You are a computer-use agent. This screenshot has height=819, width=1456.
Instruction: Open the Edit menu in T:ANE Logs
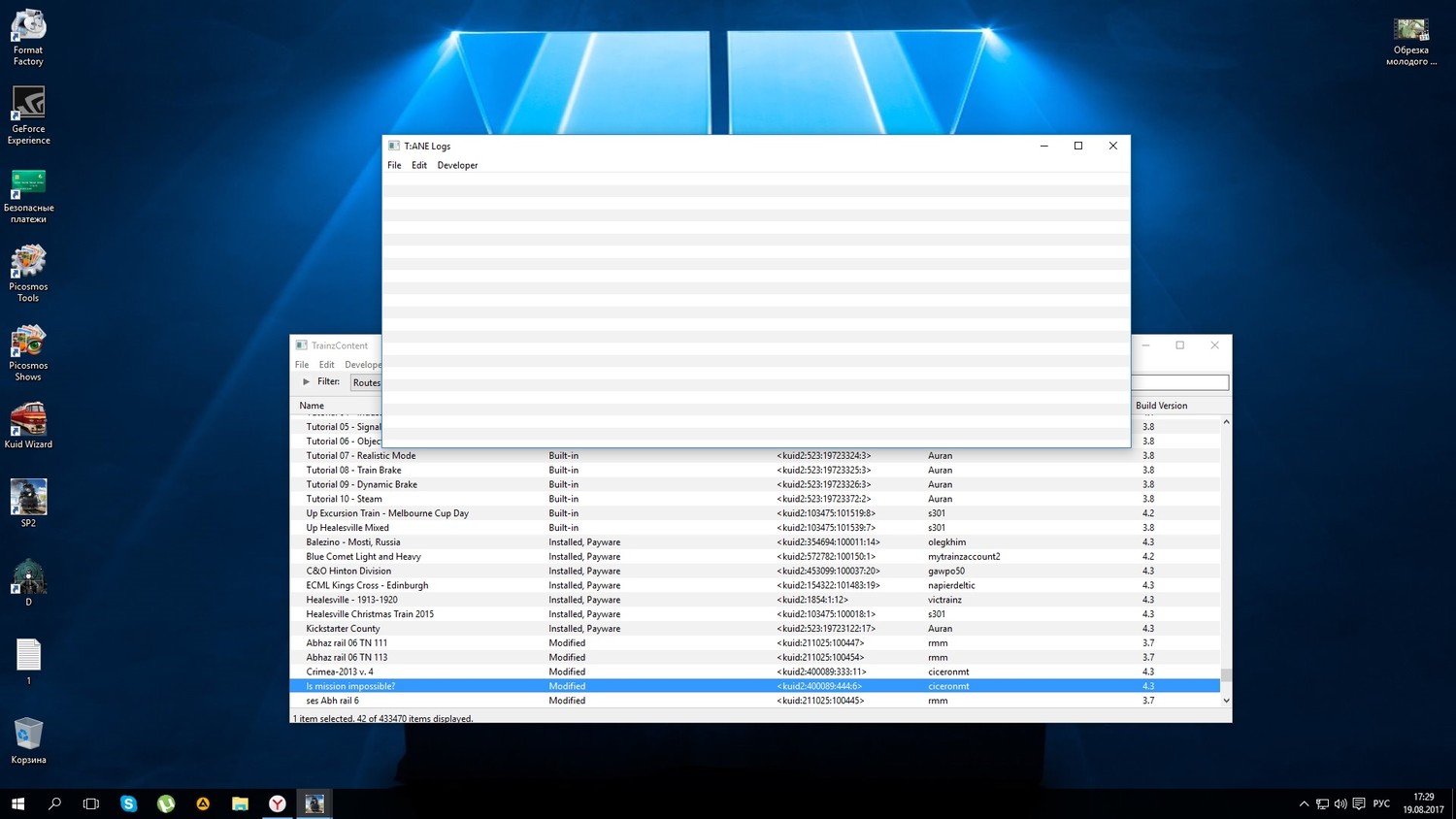[419, 165]
